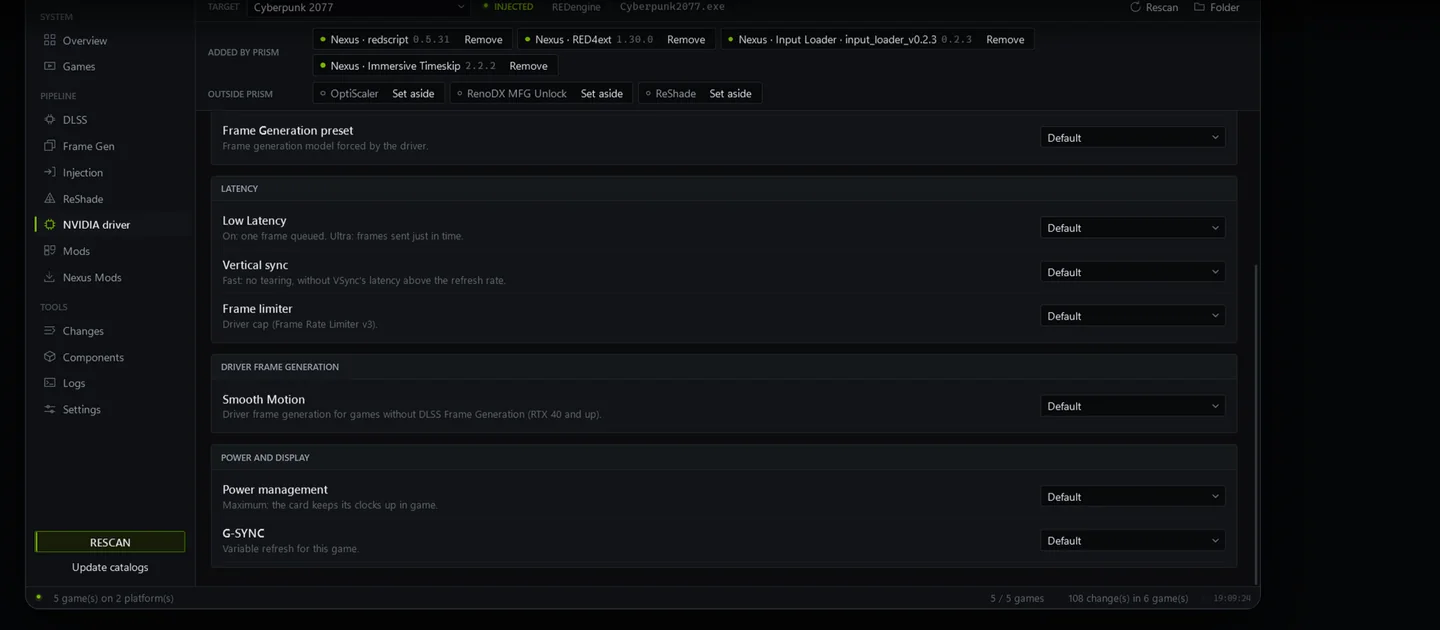Click the Cyberpunk2077.exe text
Screen dimensions: 1440x630
[672, 7]
